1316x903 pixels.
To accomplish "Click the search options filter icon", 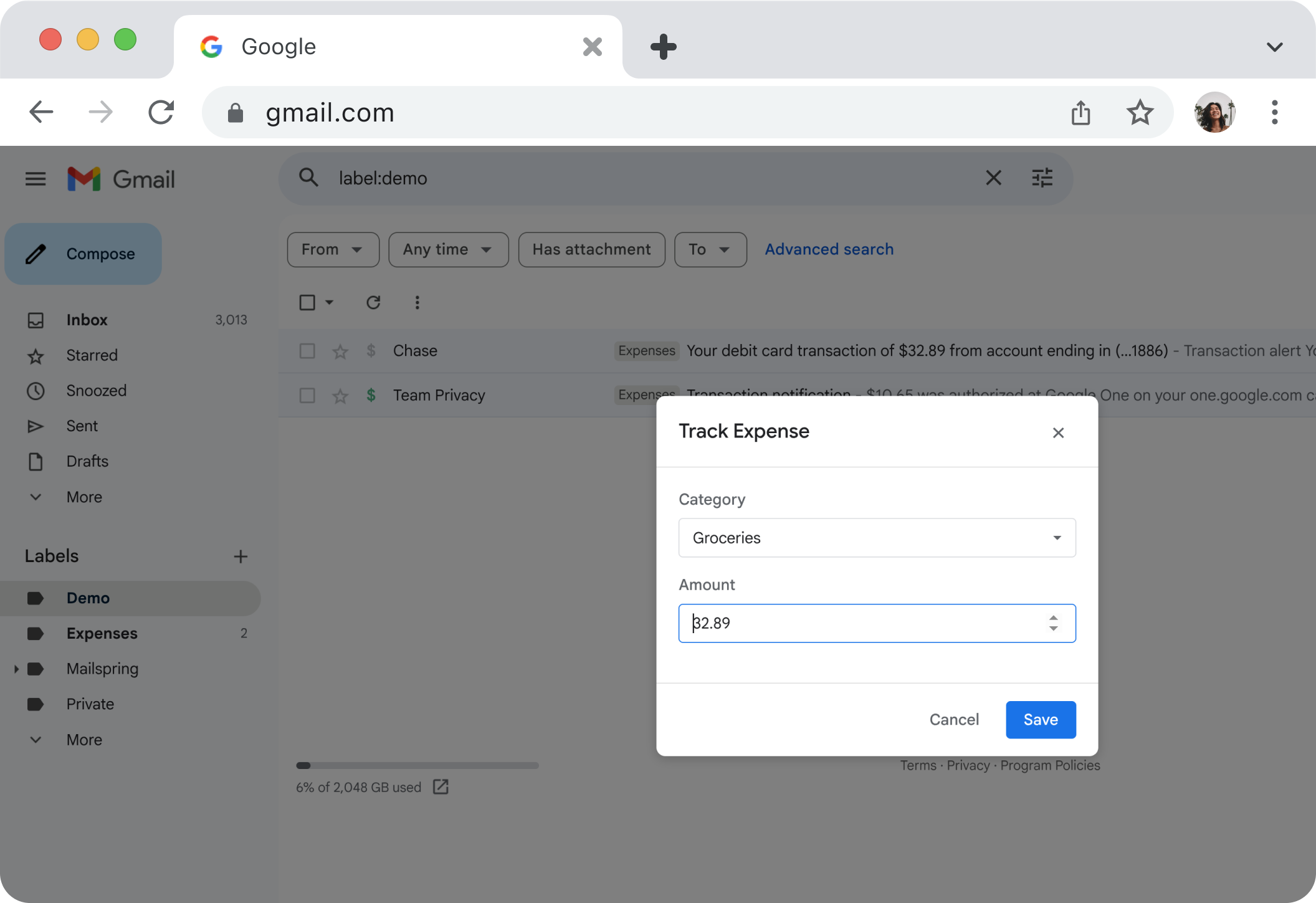I will tap(1042, 178).
